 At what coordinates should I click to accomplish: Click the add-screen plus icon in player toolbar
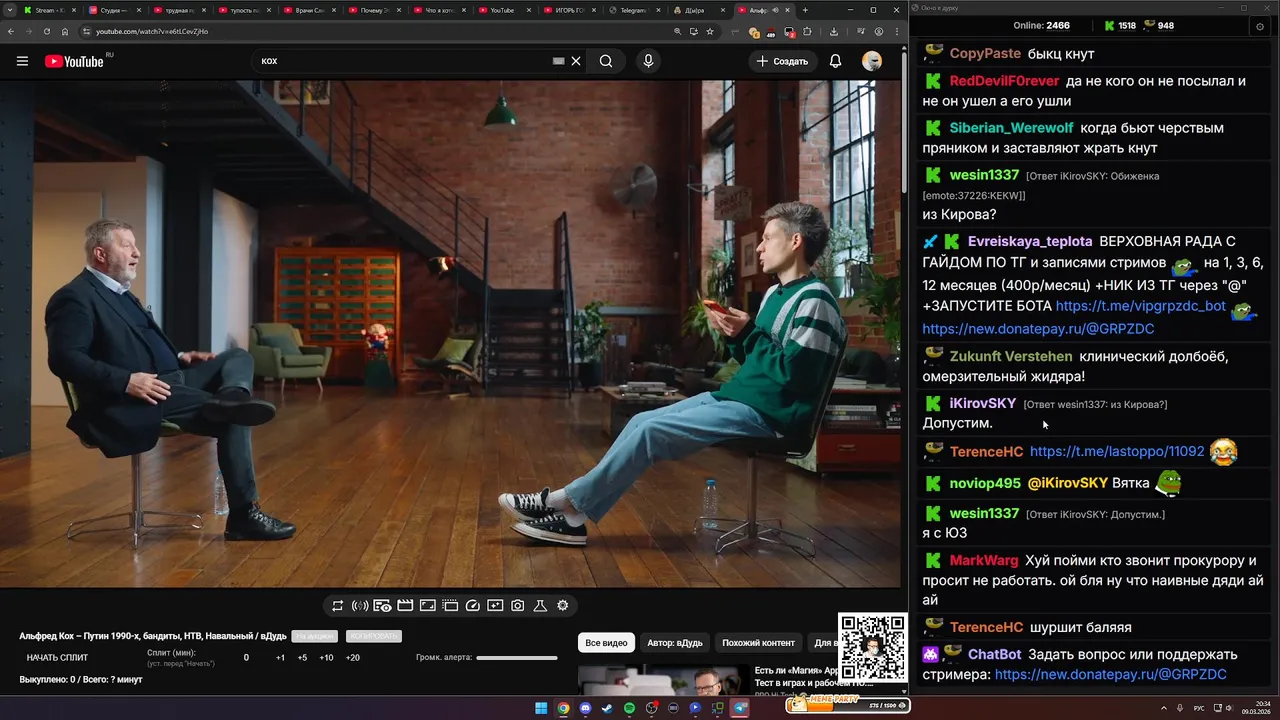coord(495,606)
